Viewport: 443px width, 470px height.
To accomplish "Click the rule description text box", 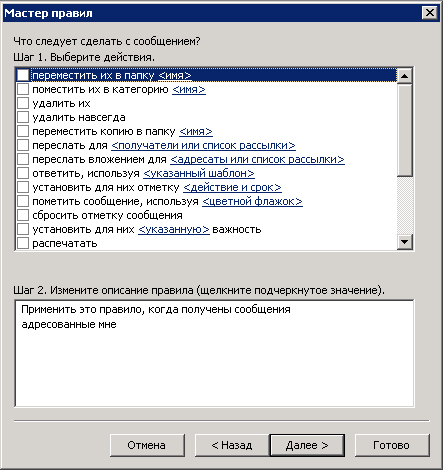I will click(x=214, y=353).
